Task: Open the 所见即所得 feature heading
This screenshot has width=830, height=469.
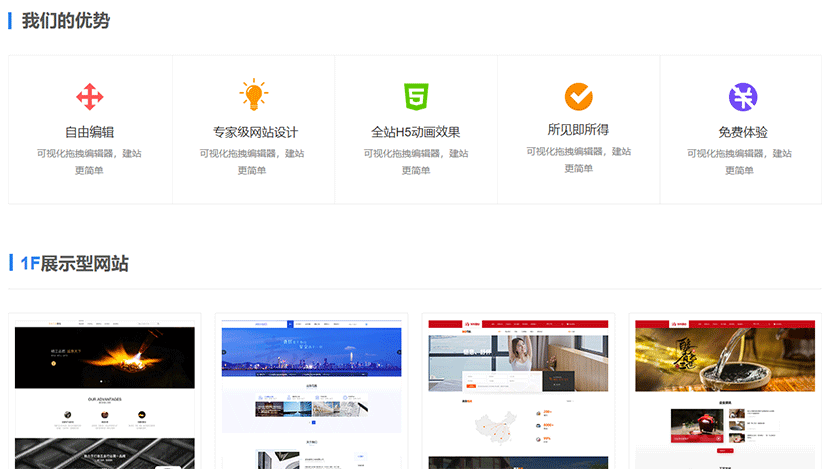Action: 578,130
